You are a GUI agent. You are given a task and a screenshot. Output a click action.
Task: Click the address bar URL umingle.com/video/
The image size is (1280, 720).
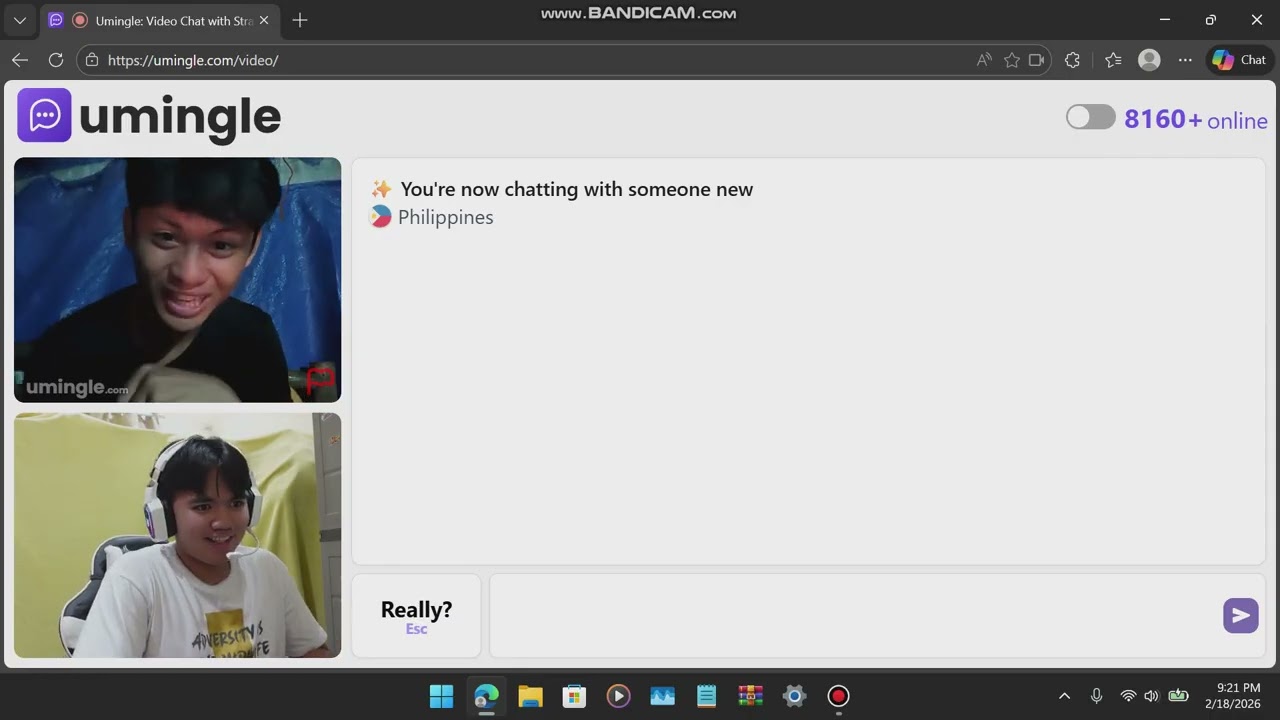pos(193,60)
